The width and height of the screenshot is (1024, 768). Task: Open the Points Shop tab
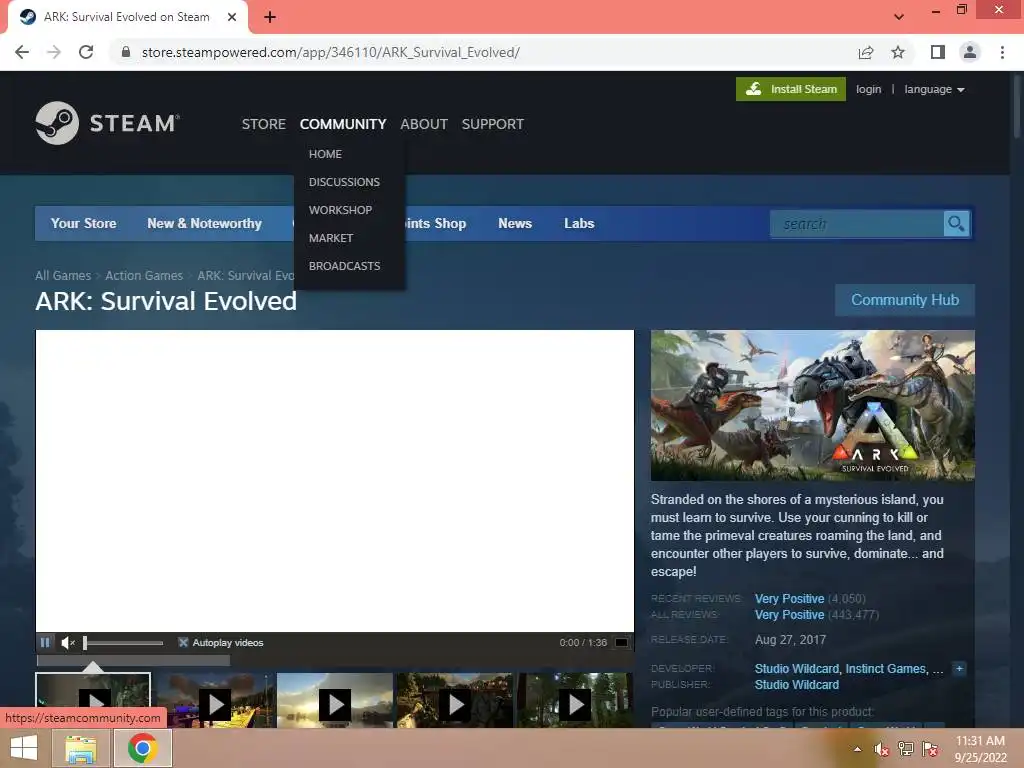click(436, 223)
